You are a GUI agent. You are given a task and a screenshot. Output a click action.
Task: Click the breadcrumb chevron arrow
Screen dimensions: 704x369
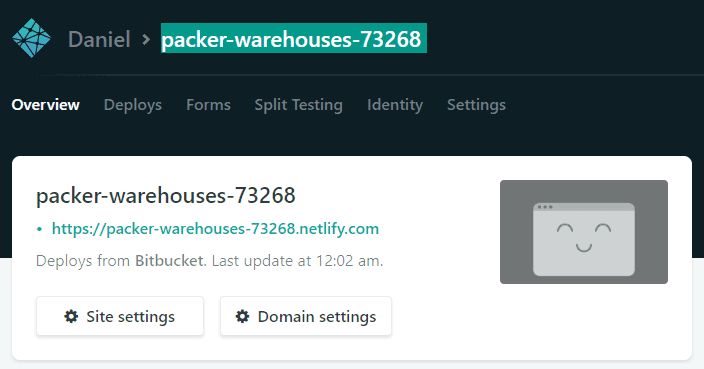pos(146,40)
